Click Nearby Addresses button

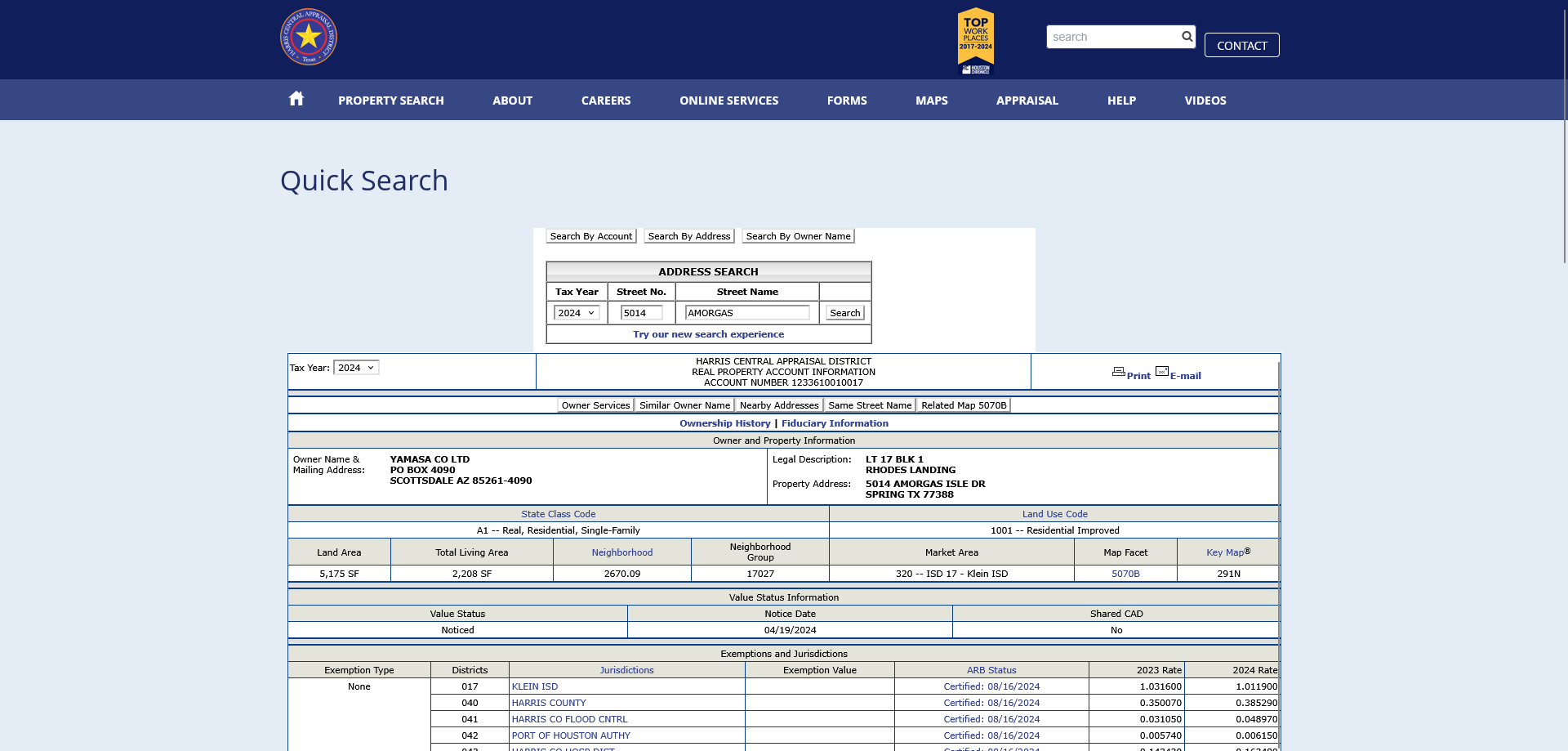click(779, 405)
